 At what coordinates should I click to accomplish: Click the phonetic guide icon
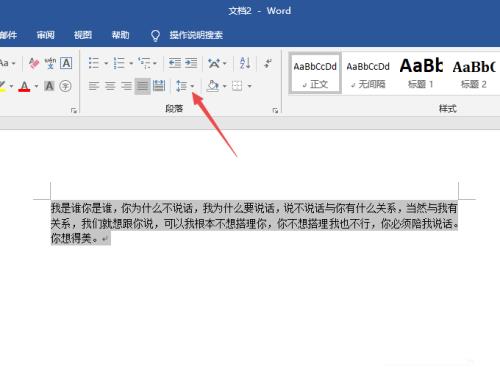[50, 63]
